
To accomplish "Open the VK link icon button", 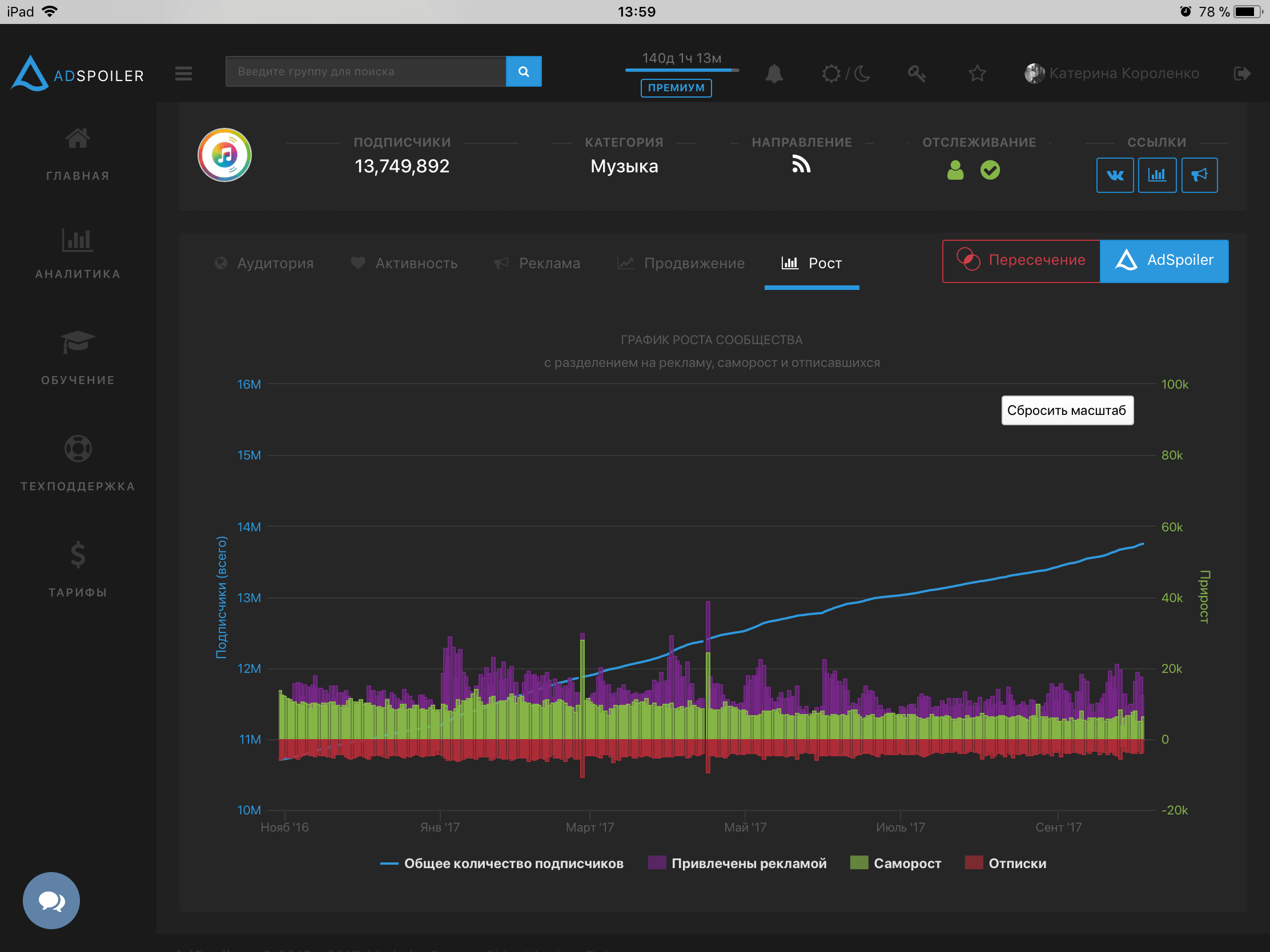I will 1115,175.
